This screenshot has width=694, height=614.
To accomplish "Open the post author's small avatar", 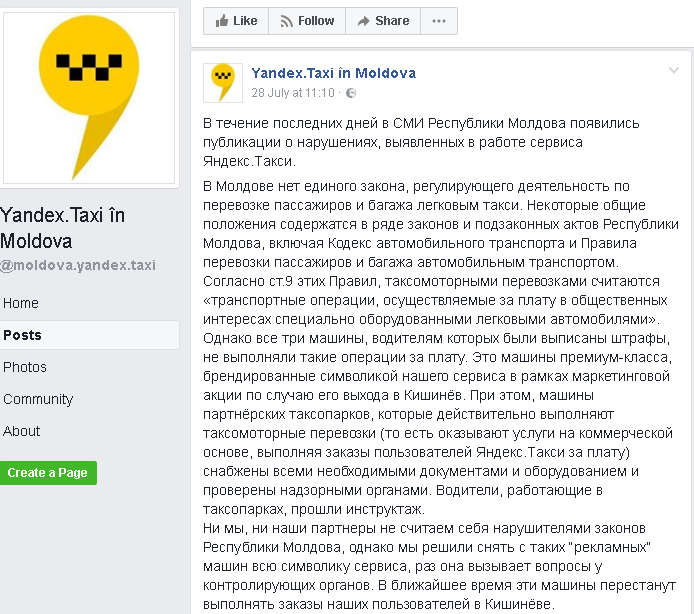I will click(x=223, y=83).
